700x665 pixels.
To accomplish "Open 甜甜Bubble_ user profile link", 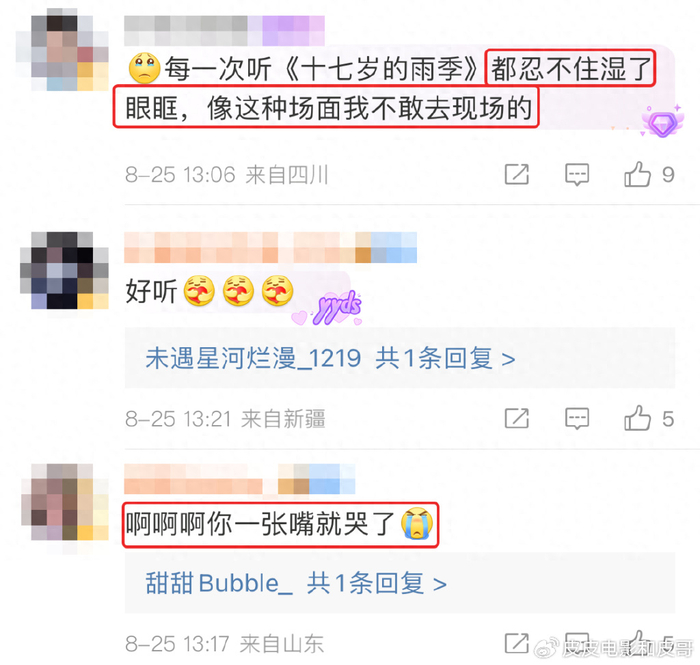I will pos(219,583).
